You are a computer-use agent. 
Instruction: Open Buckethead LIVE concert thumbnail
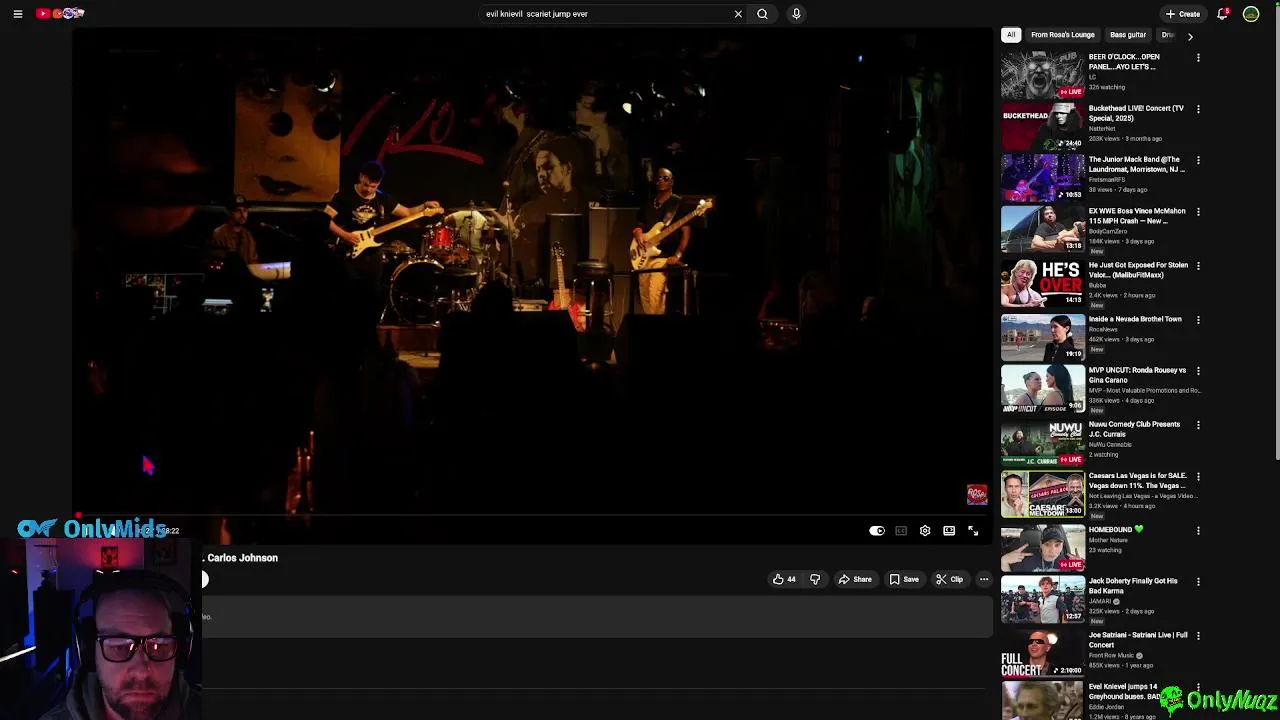[1043, 125]
